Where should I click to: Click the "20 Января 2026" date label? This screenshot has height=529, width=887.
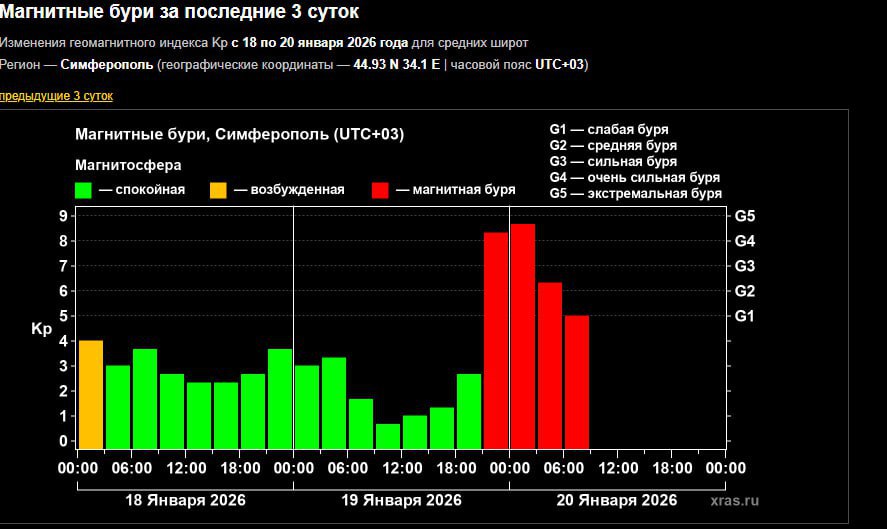click(617, 500)
